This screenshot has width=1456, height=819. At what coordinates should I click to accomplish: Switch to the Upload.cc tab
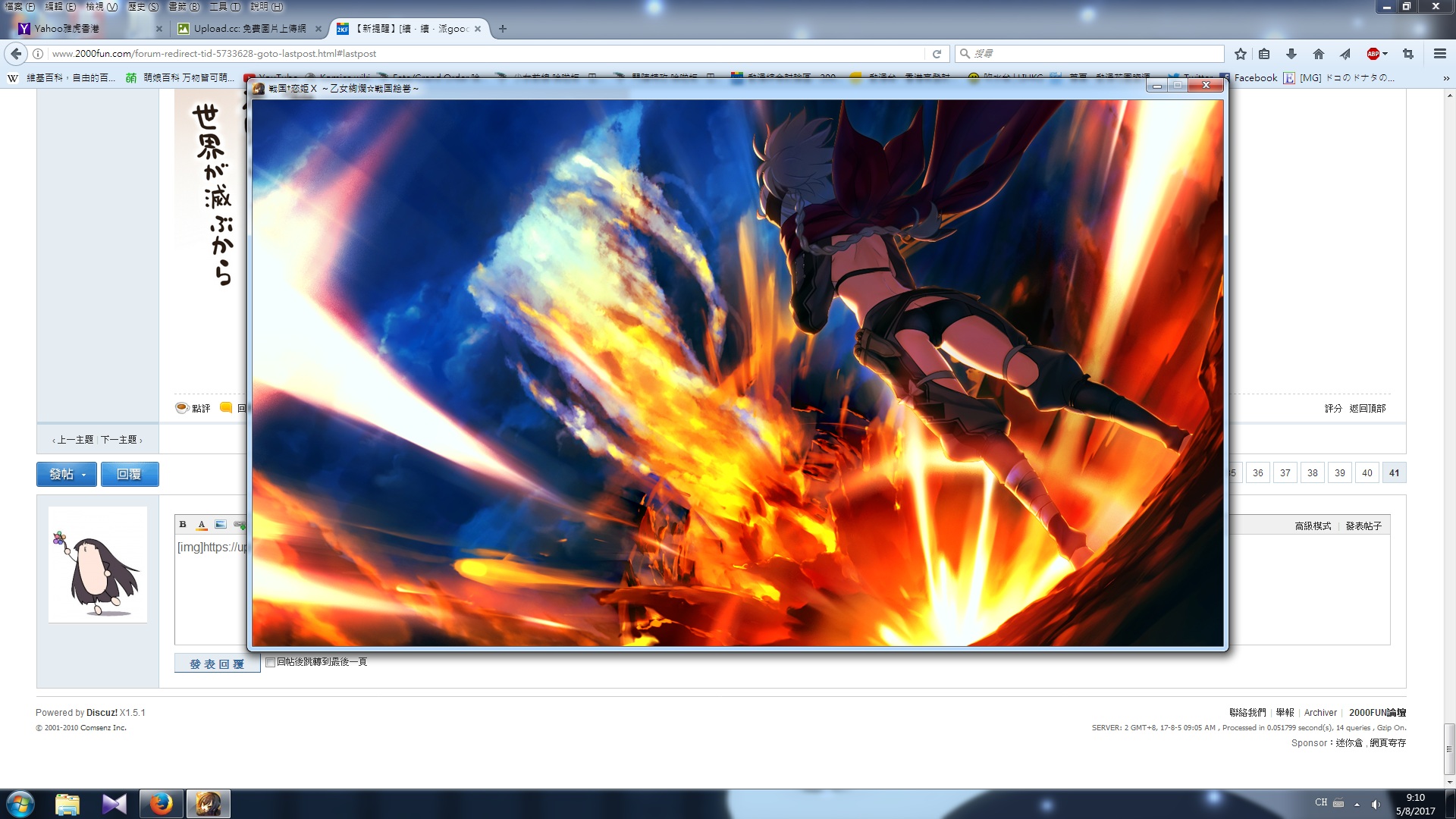[x=249, y=29]
